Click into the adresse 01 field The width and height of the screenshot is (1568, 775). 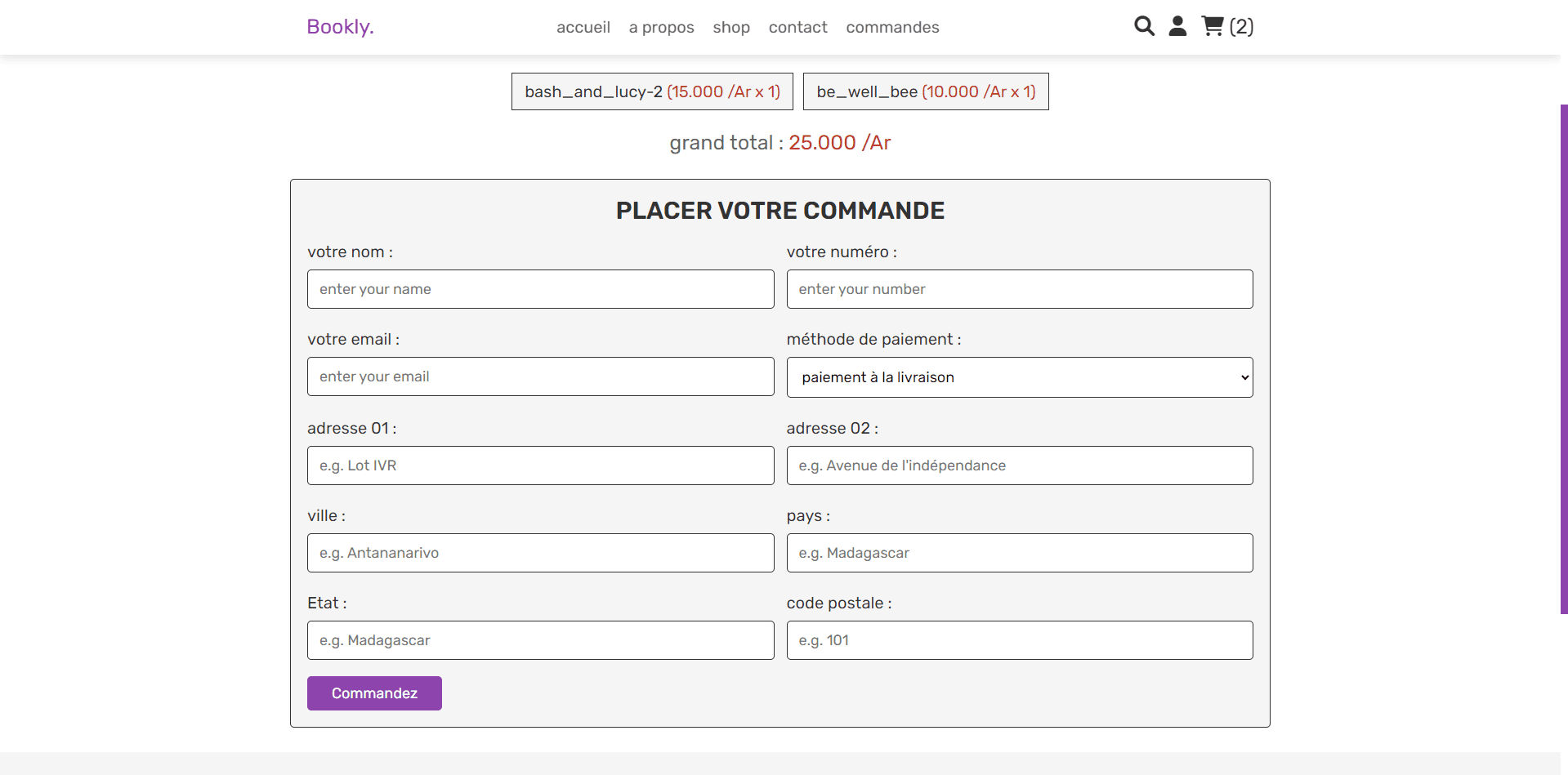[x=540, y=465]
